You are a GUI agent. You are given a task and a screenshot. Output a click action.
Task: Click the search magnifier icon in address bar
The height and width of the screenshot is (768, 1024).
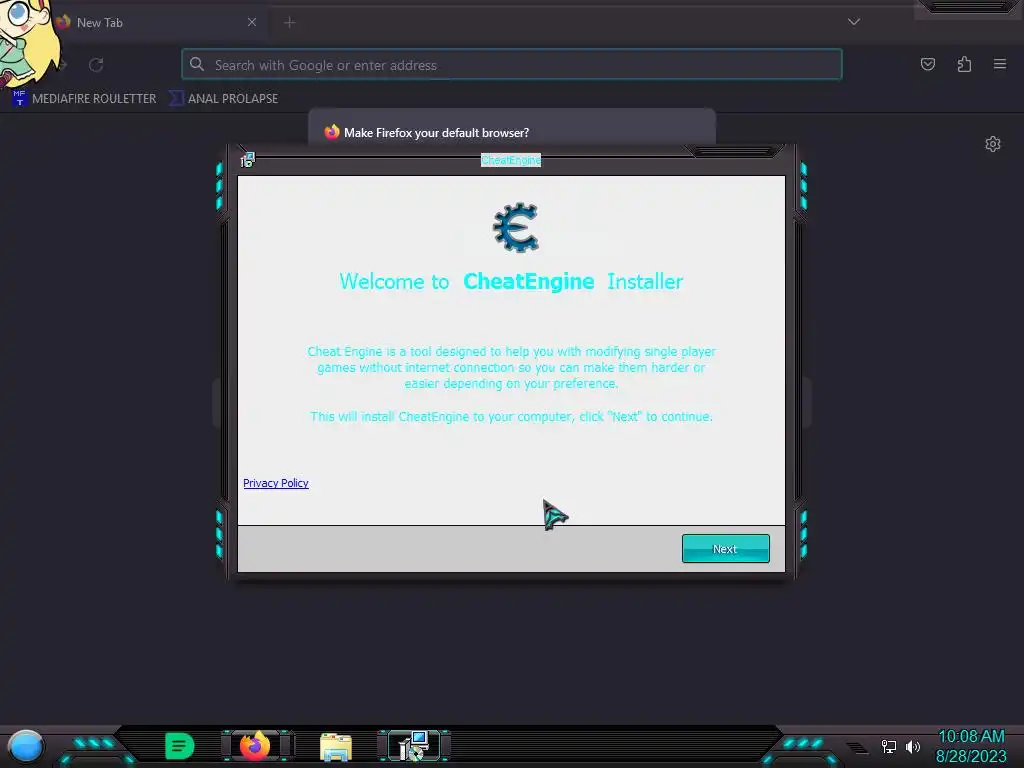pos(197,64)
